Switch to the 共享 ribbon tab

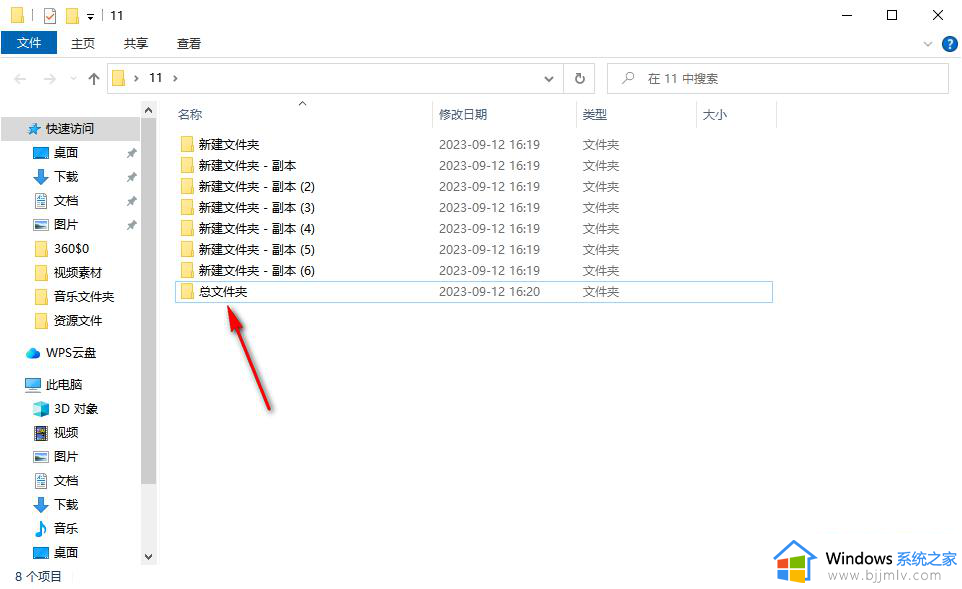(x=136, y=44)
